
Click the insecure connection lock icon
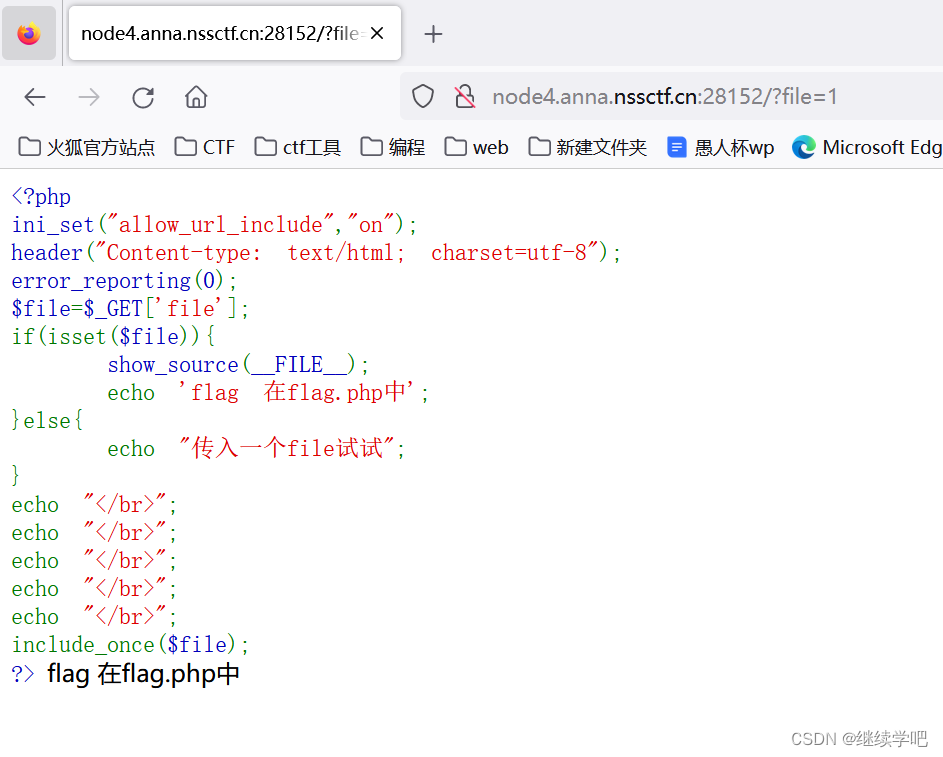point(464,96)
